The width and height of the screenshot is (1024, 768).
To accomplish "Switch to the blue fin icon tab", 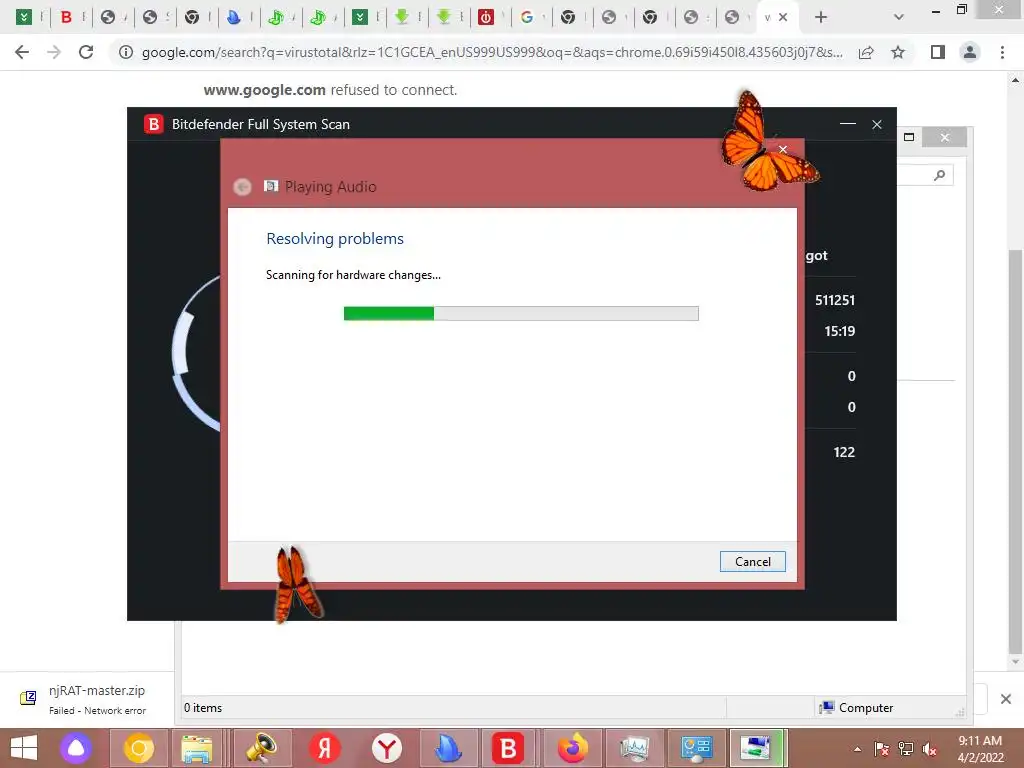I will [x=233, y=18].
